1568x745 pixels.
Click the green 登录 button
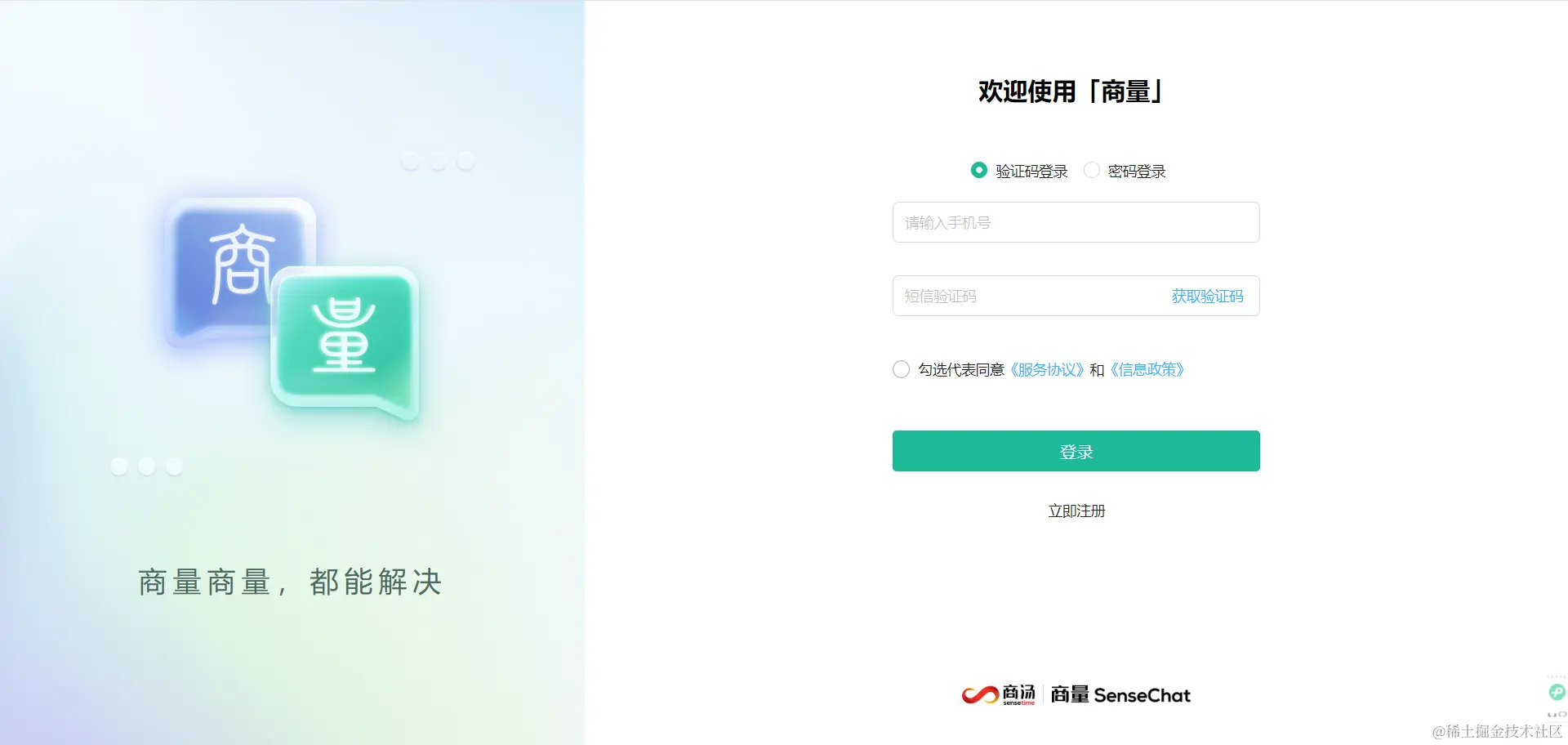pos(1076,451)
